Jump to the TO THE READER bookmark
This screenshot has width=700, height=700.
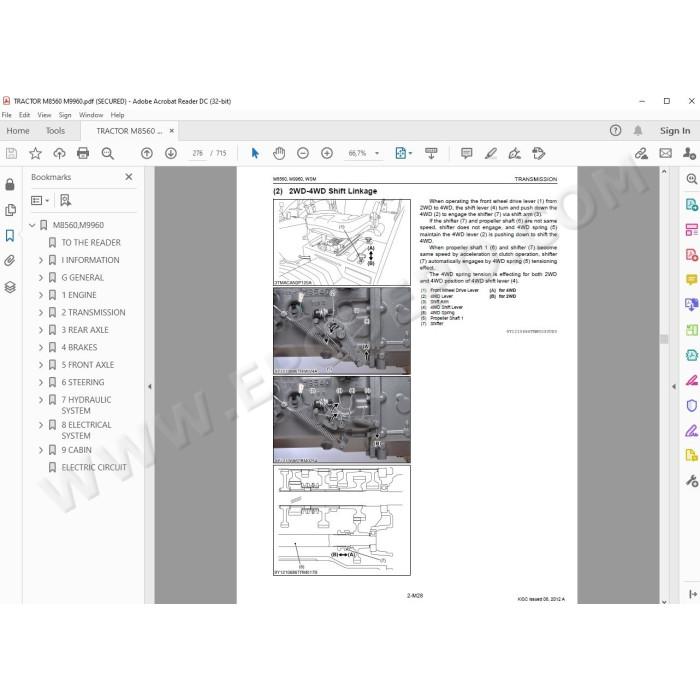pyautogui.click(x=91, y=243)
